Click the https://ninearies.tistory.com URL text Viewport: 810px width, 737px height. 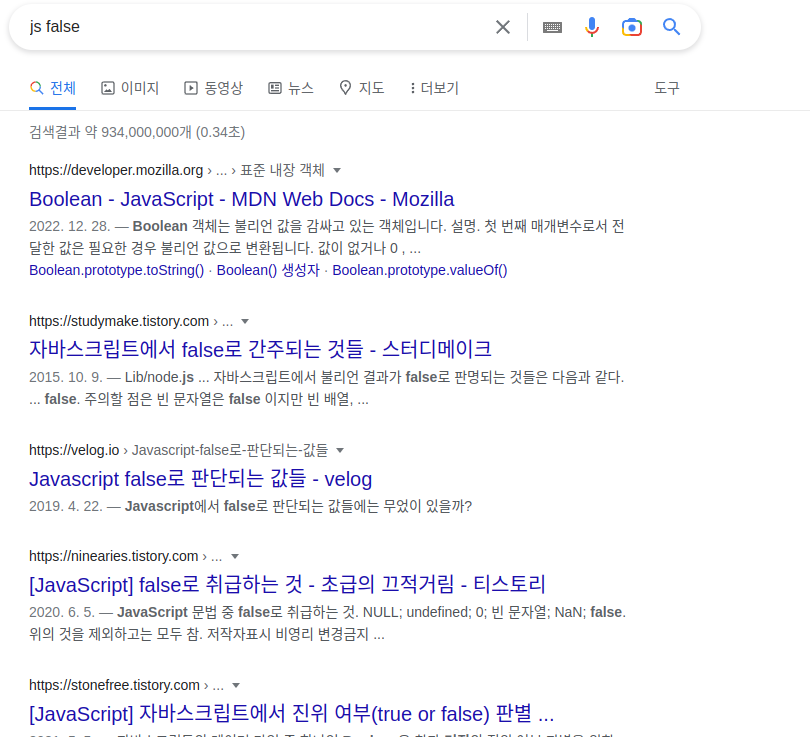coord(114,556)
